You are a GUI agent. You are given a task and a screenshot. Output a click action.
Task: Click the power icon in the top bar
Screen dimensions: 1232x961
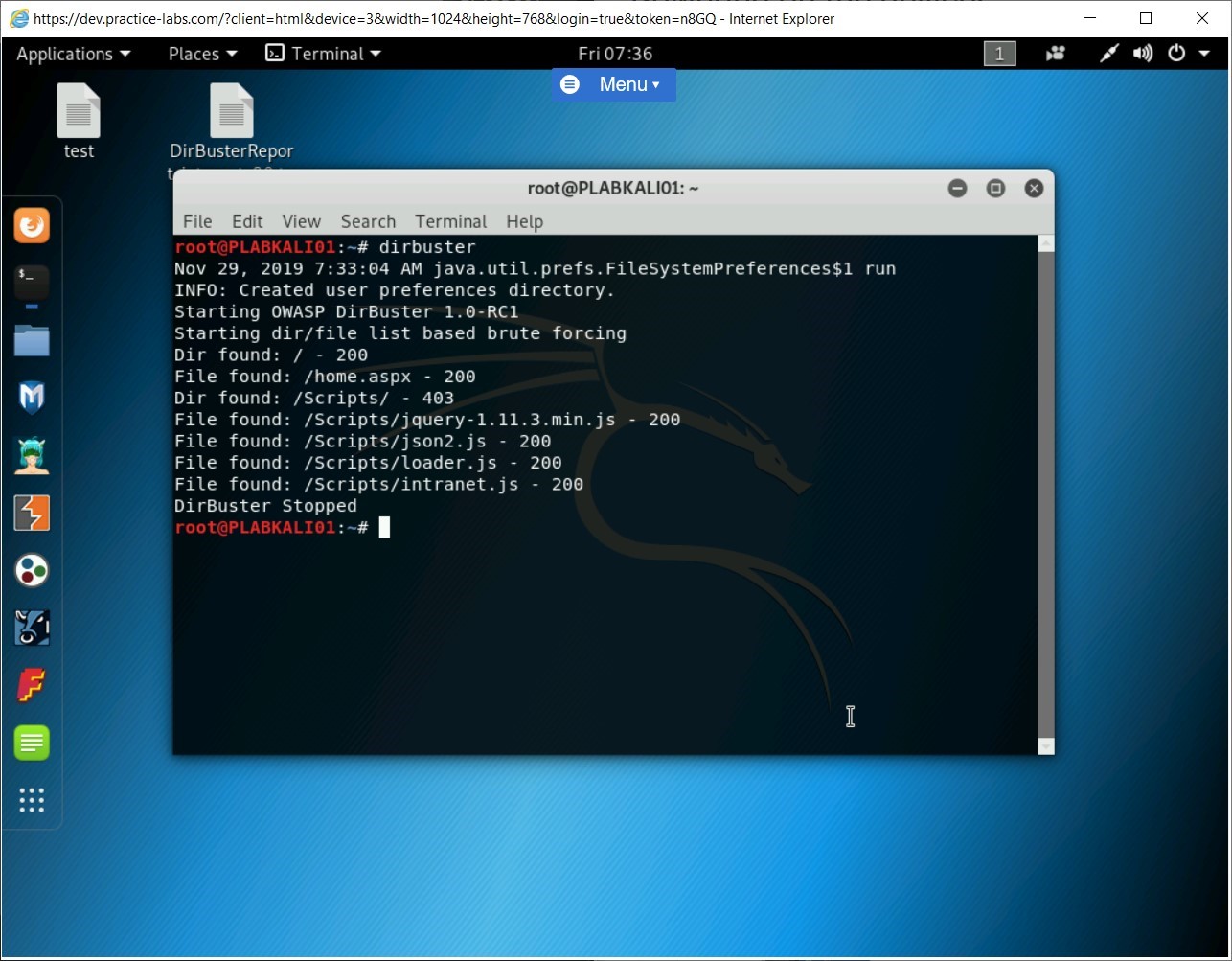tap(1176, 54)
